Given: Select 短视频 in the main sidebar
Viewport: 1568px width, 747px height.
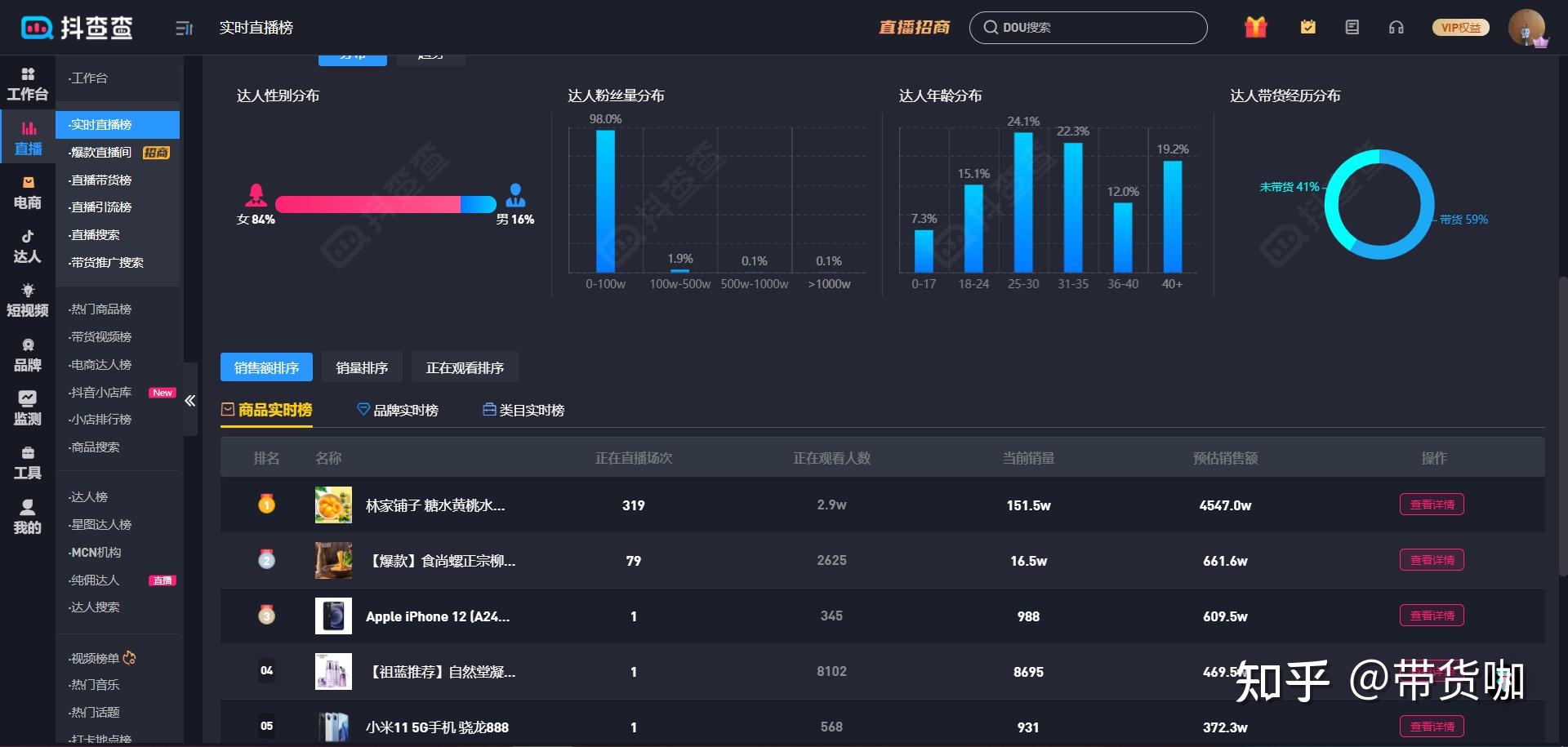Looking at the screenshot, I should 28,300.
